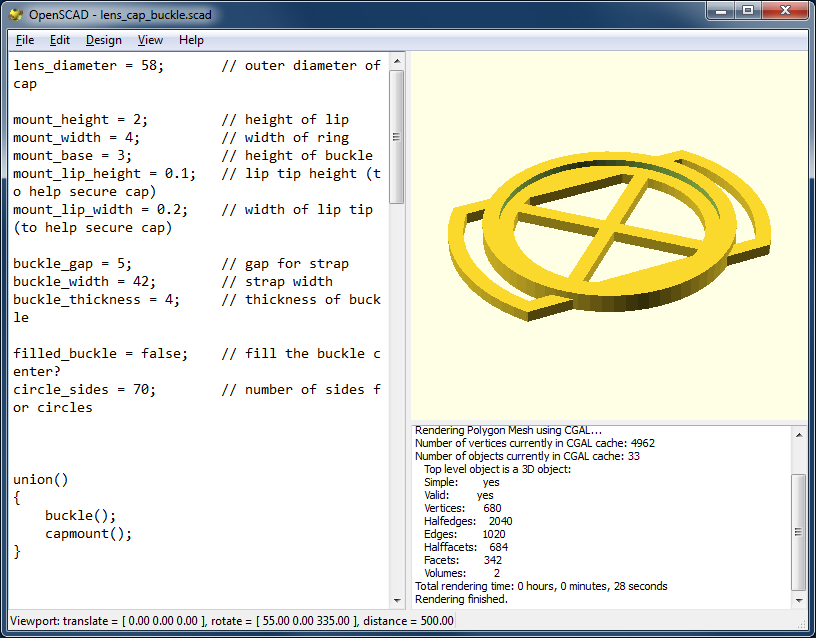Click console line 'Edges: 1020'

pyautogui.click(x=465, y=534)
